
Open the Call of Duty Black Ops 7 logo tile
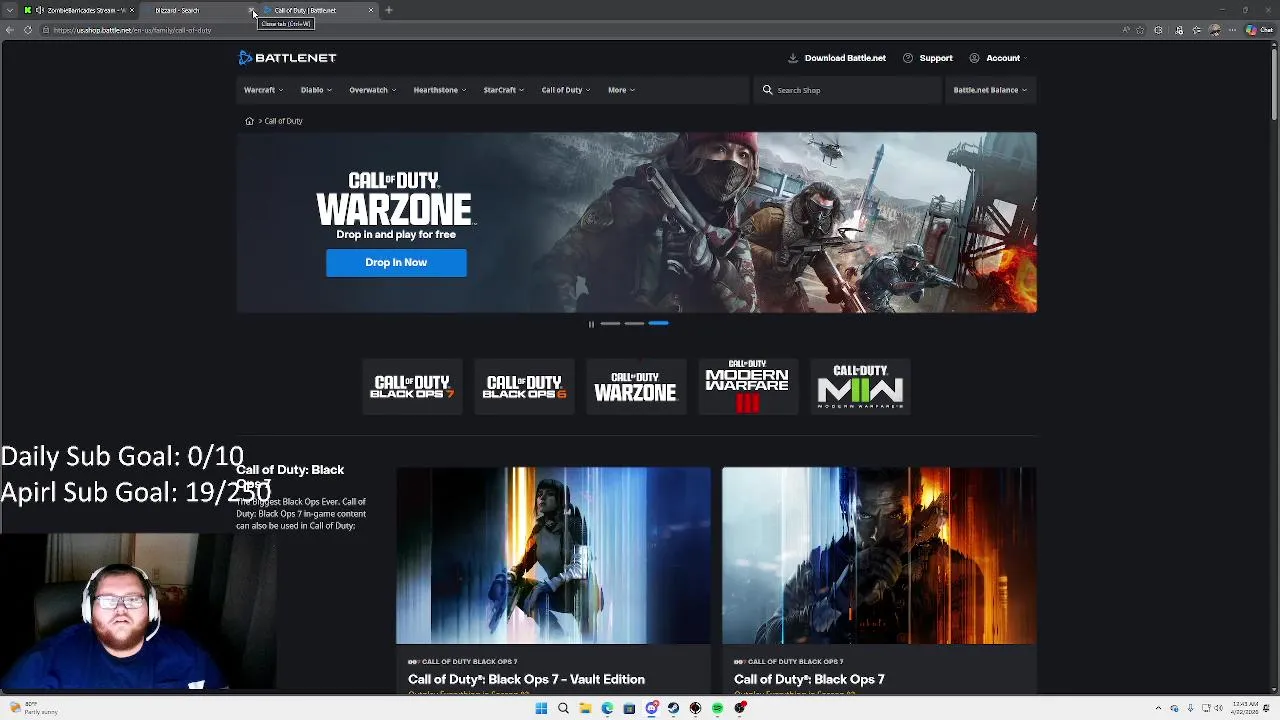pos(412,387)
